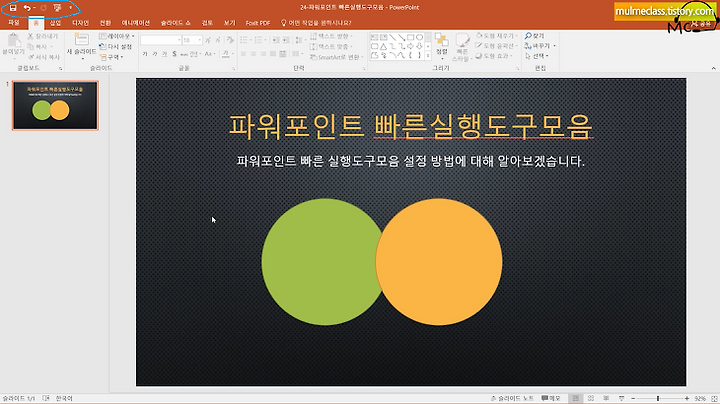Open the 레이아웃 (Layout) dropdown
Image resolution: width=720 pixels, height=404 pixels.
tap(117, 36)
